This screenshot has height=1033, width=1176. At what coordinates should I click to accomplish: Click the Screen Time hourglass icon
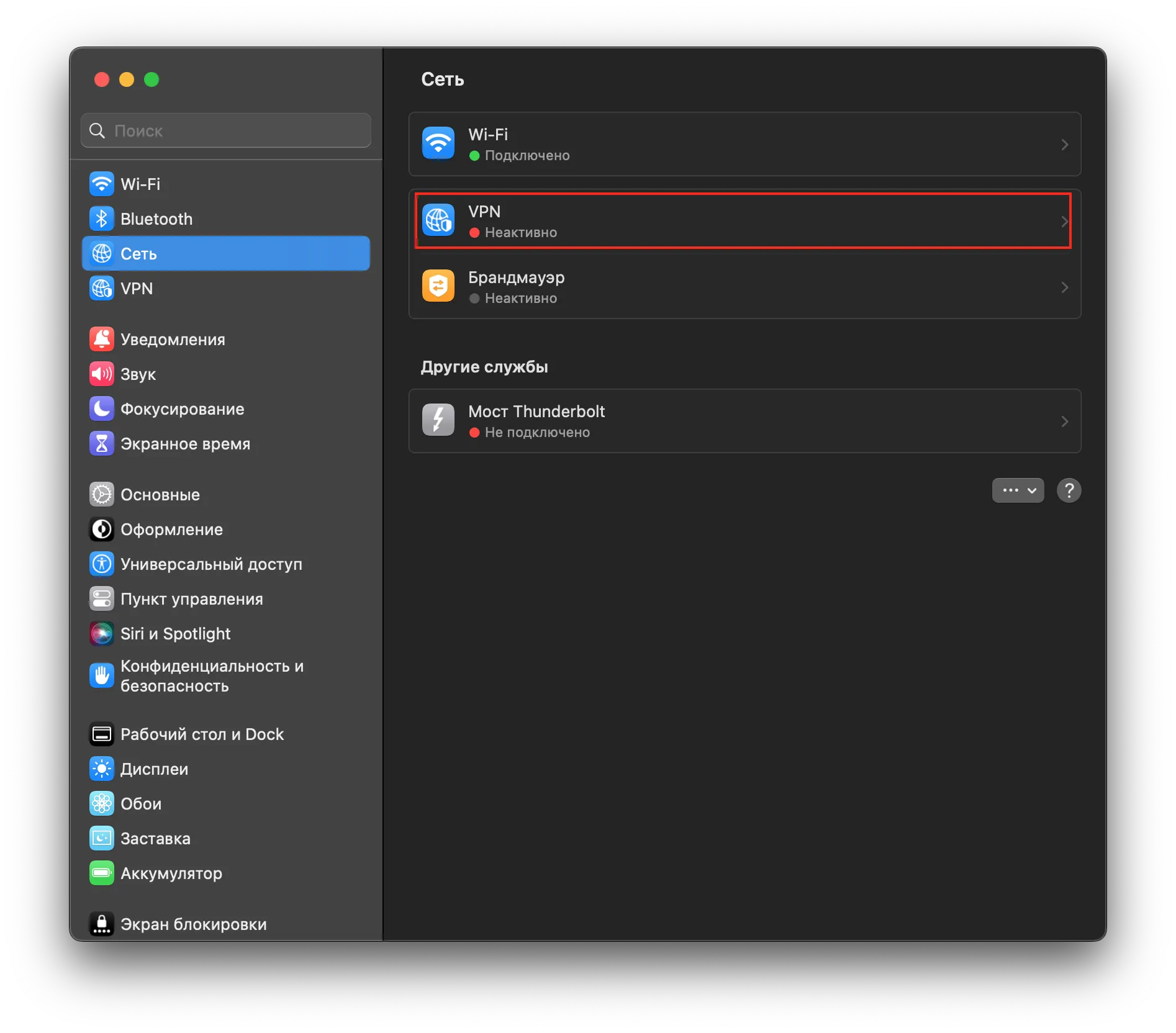click(102, 443)
